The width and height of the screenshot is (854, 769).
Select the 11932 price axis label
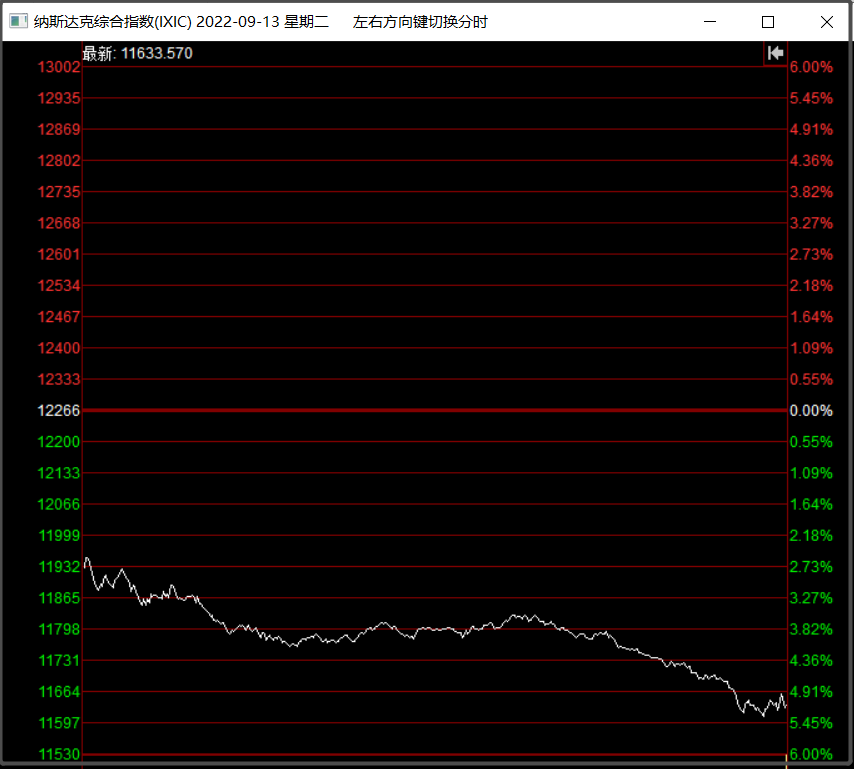[59, 567]
